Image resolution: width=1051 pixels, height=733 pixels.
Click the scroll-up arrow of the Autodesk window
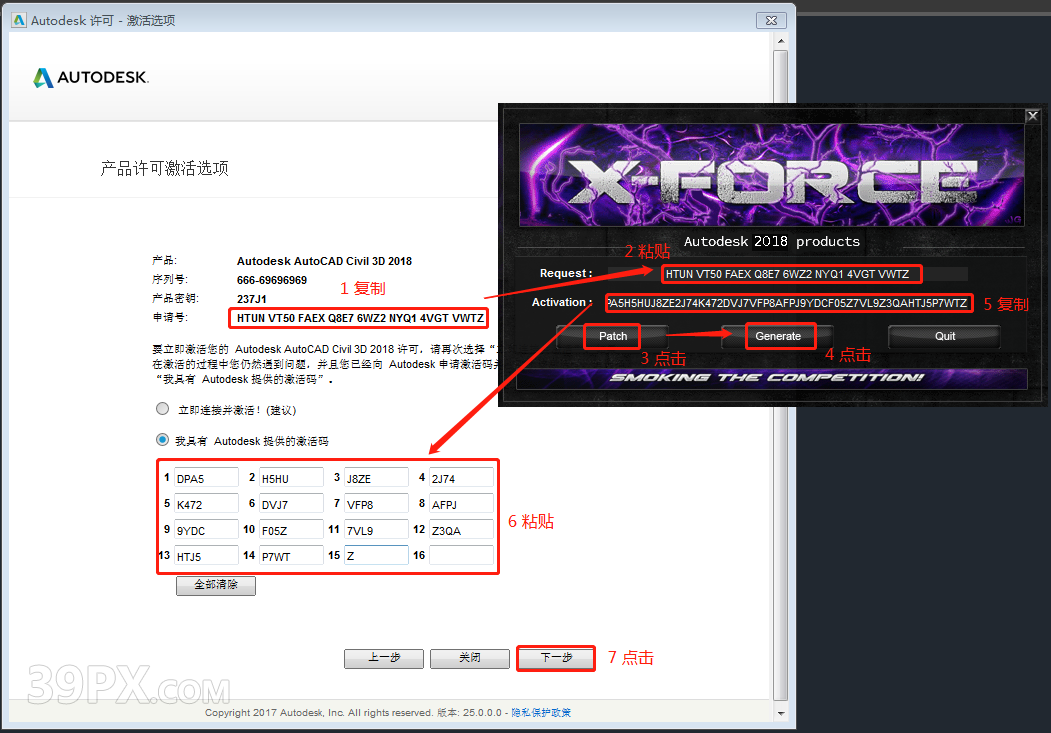pos(781,41)
